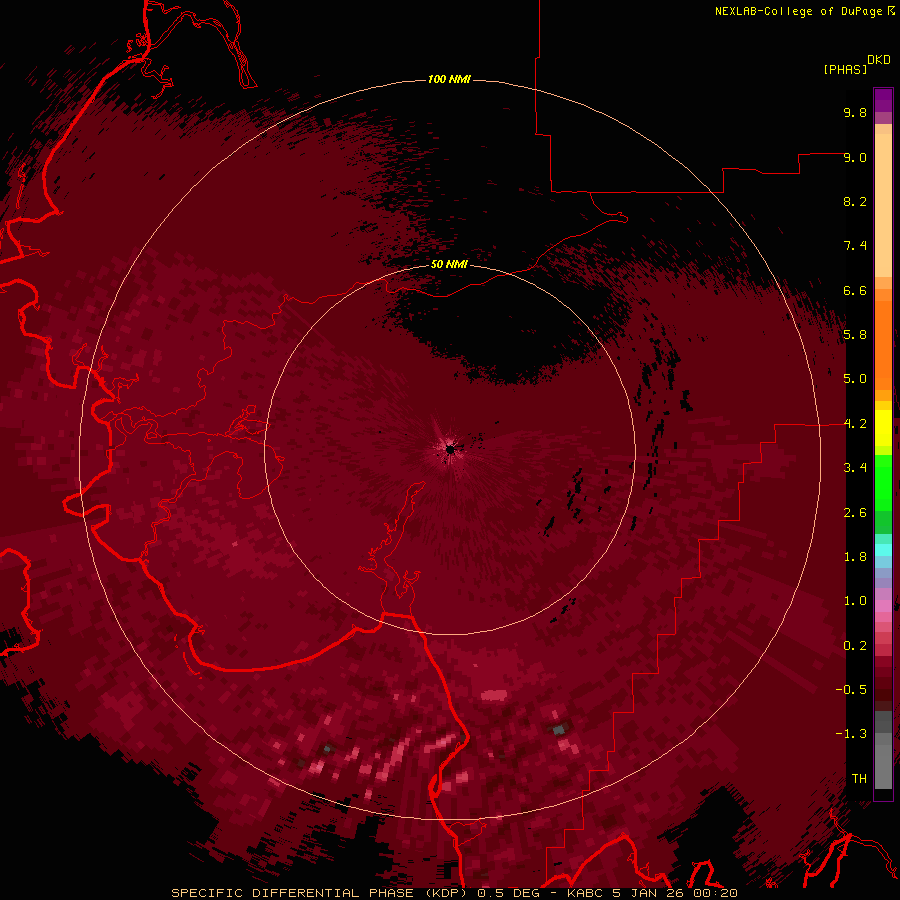
Task: Click the 8.2 value on color scale
Action: (x=855, y=201)
